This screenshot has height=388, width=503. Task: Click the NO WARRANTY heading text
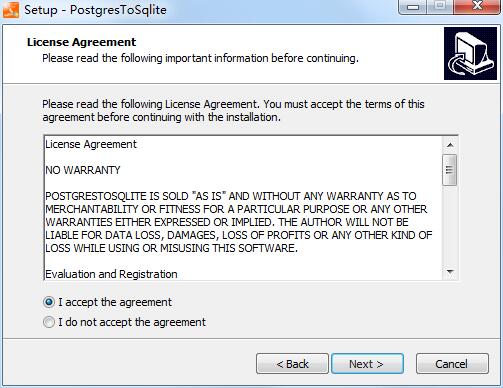click(83, 170)
